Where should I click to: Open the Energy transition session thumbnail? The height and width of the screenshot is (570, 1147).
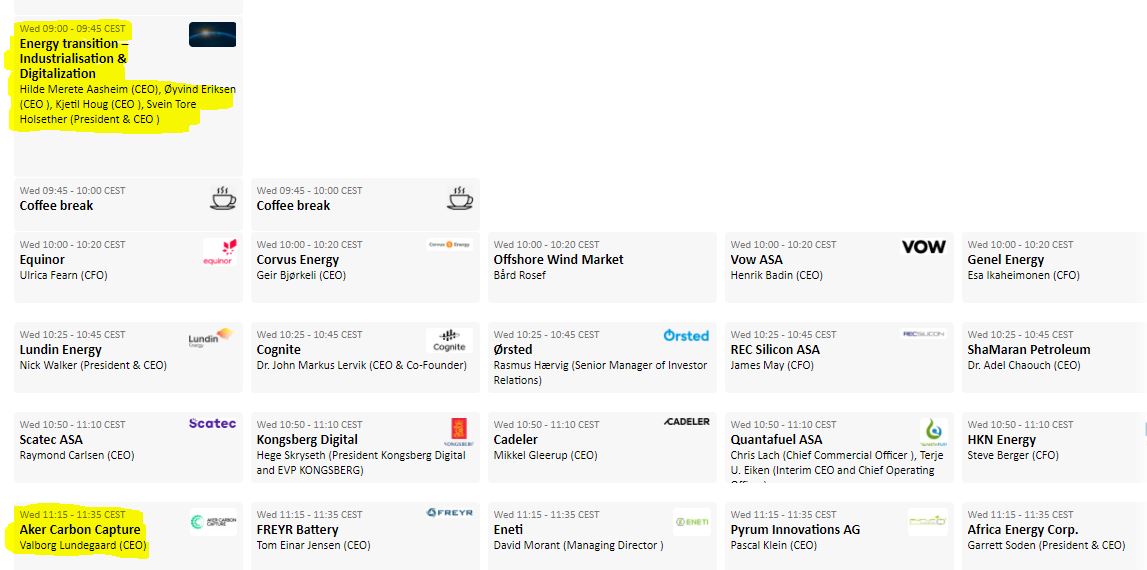pos(212,35)
